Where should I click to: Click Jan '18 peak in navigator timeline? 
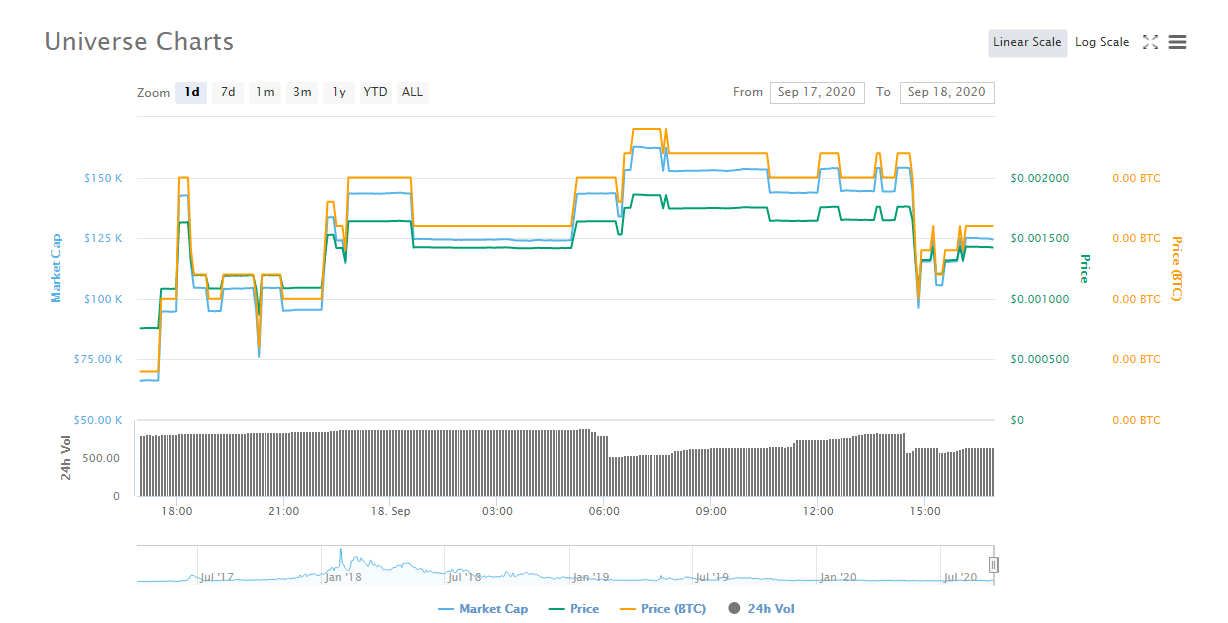340,553
